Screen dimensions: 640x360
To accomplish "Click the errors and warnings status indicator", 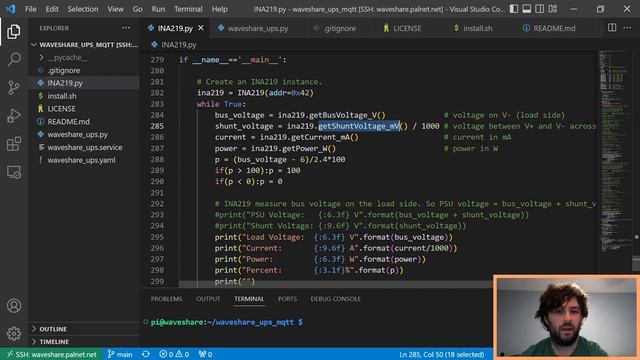I will pos(174,354).
